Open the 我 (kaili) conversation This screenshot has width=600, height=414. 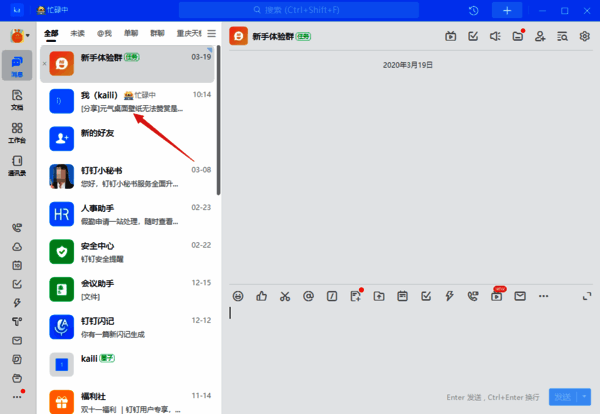tap(127, 101)
